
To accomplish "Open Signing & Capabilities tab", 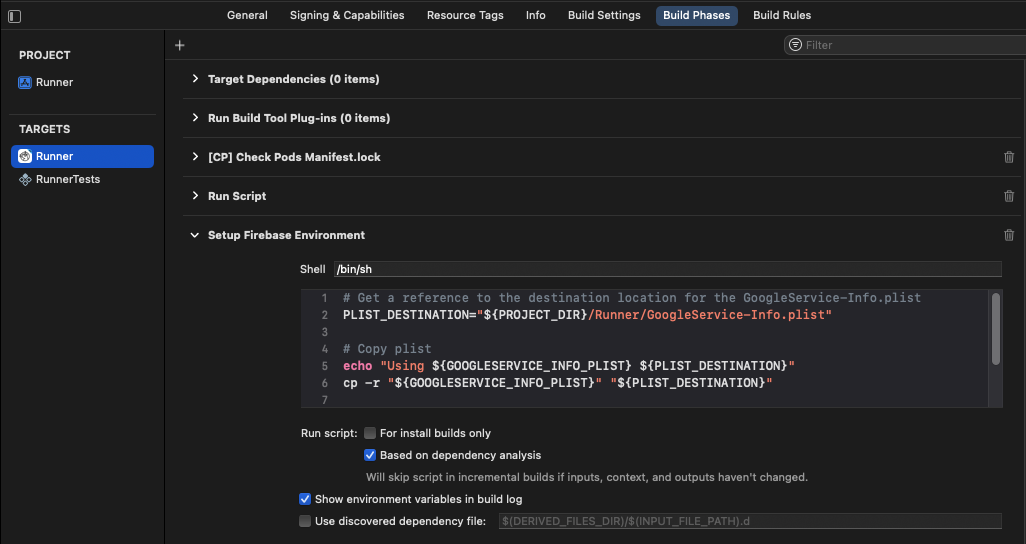I will (x=347, y=16).
